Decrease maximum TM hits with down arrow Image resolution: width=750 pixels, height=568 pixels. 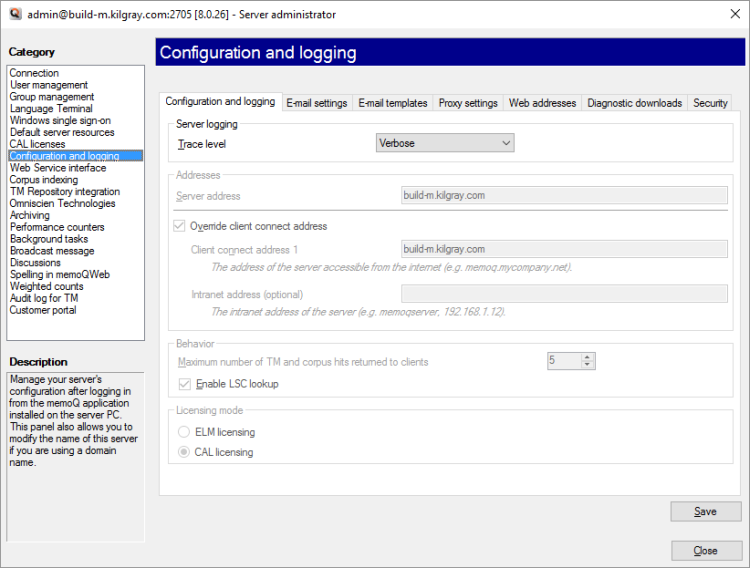[x=587, y=365]
